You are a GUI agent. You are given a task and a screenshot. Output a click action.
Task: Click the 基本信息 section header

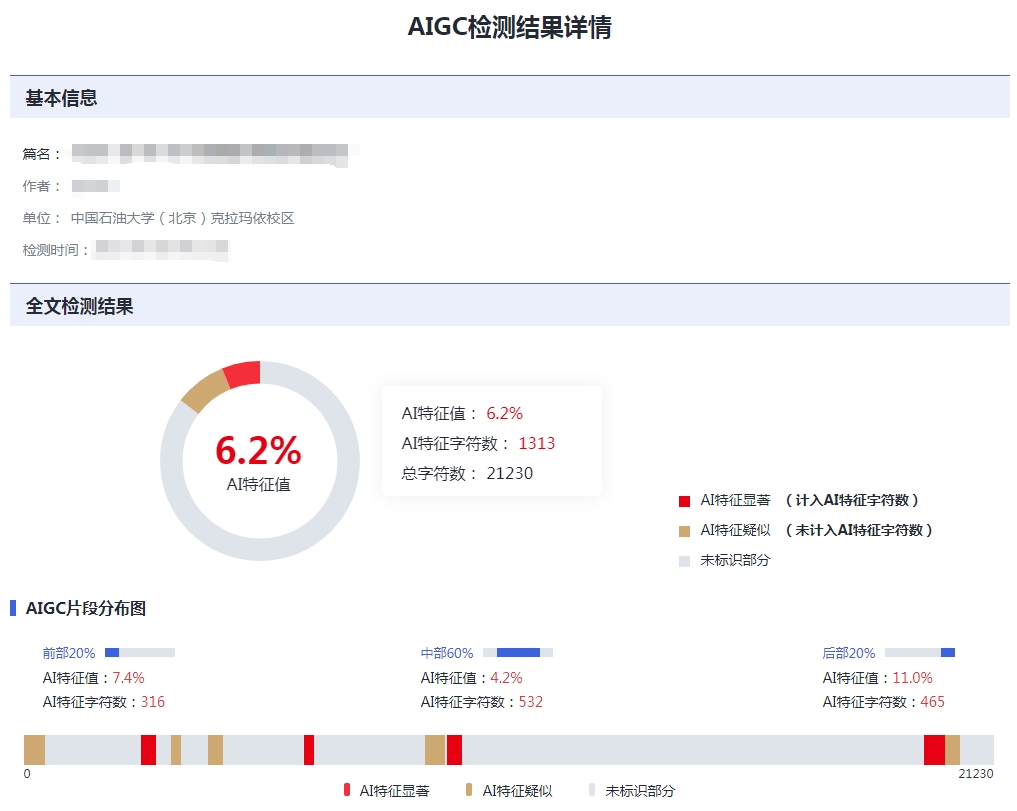coord(61,98)
